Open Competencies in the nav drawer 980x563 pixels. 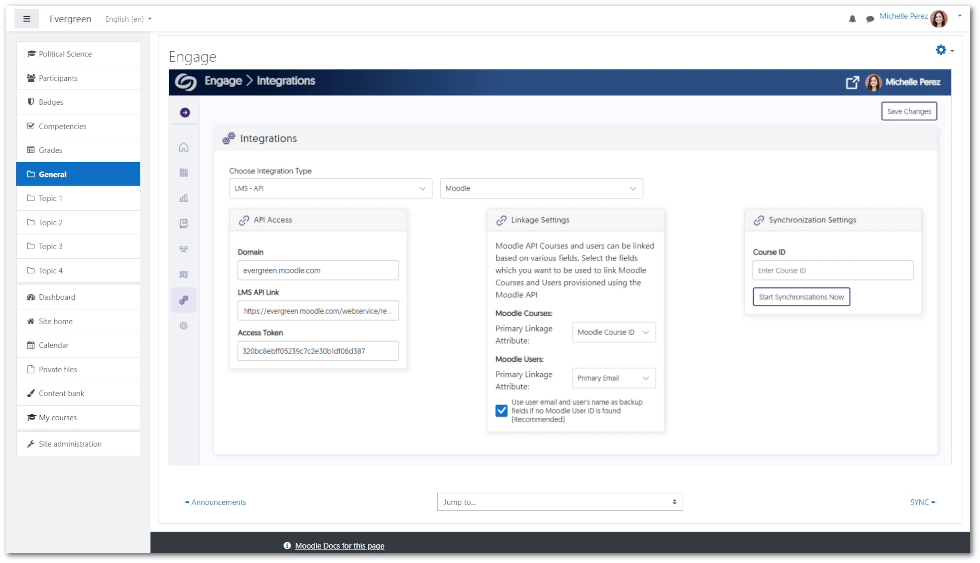click(78, 126)
